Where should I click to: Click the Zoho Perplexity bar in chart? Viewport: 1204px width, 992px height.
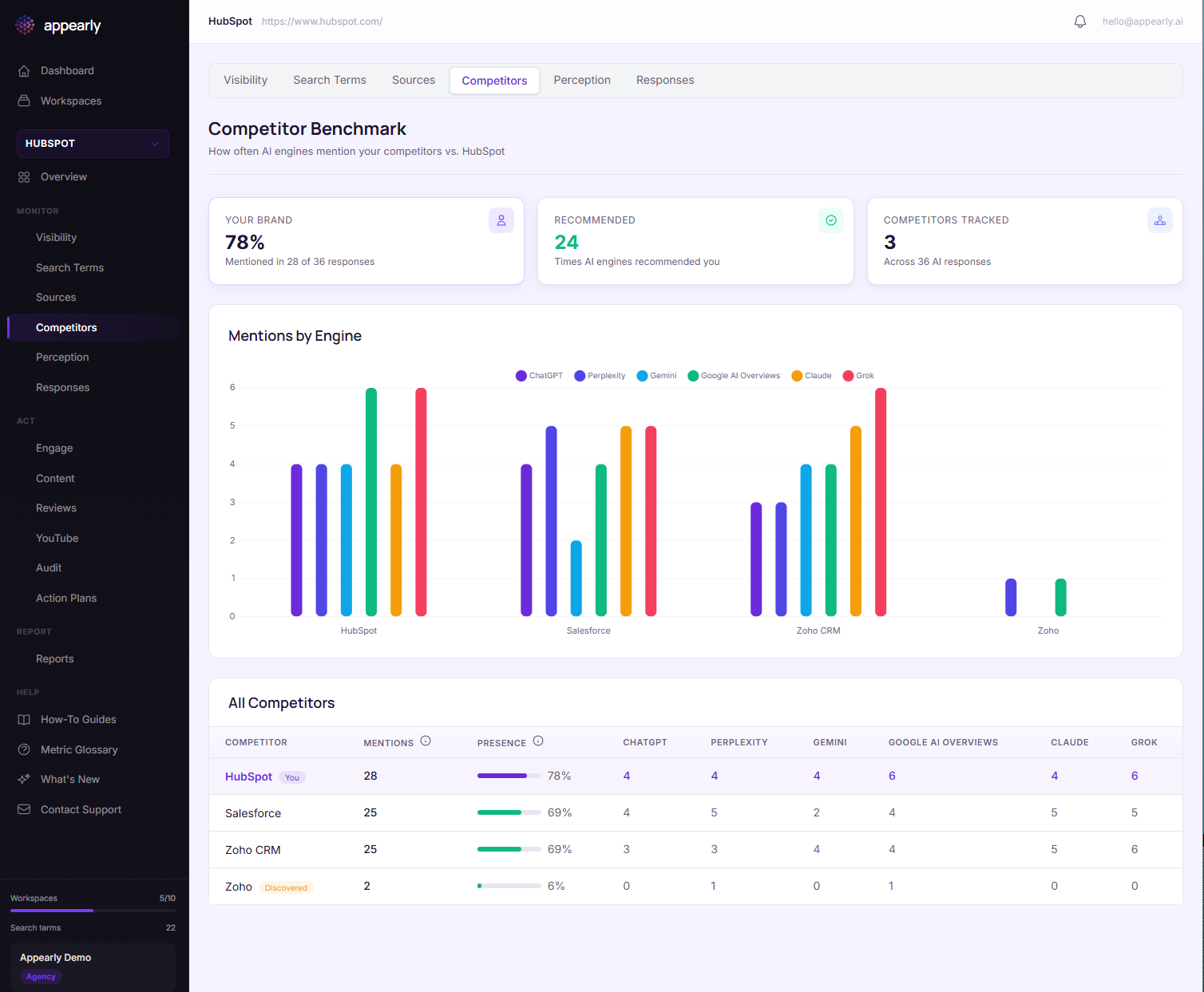point(1011,598)
